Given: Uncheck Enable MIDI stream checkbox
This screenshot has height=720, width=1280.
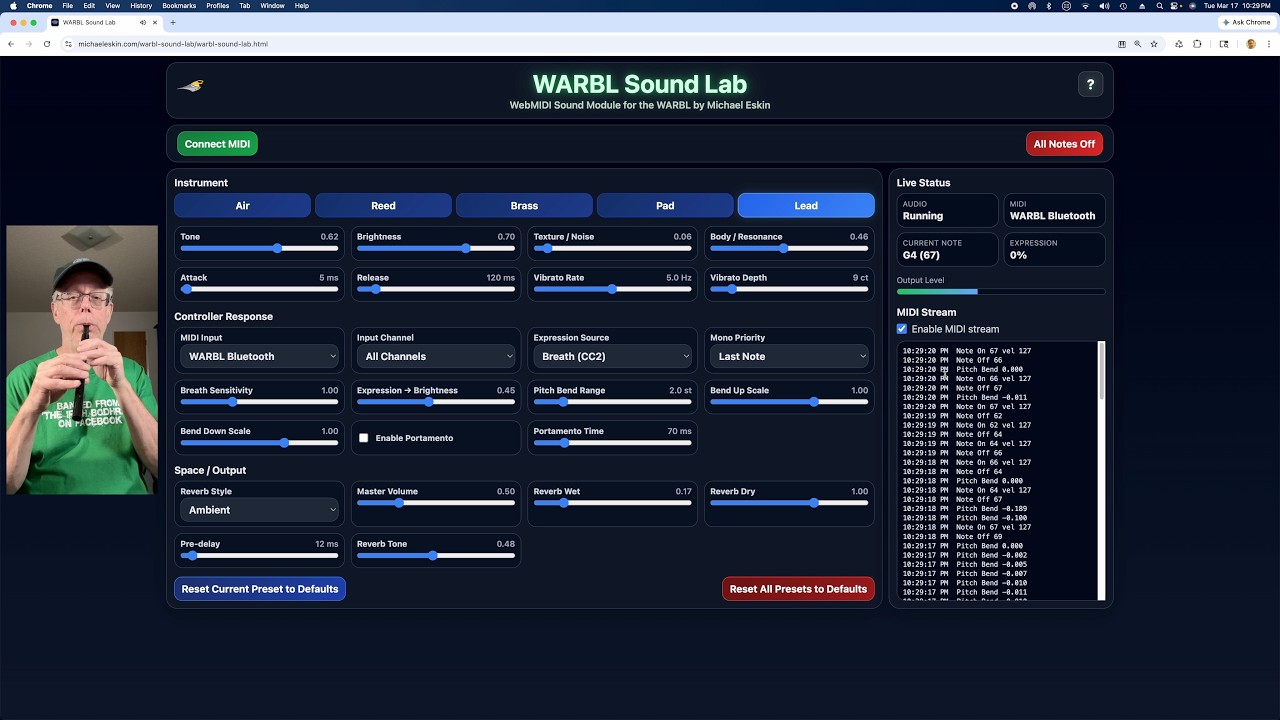Looking at the screenshot, I should click(x=902, y=329).
